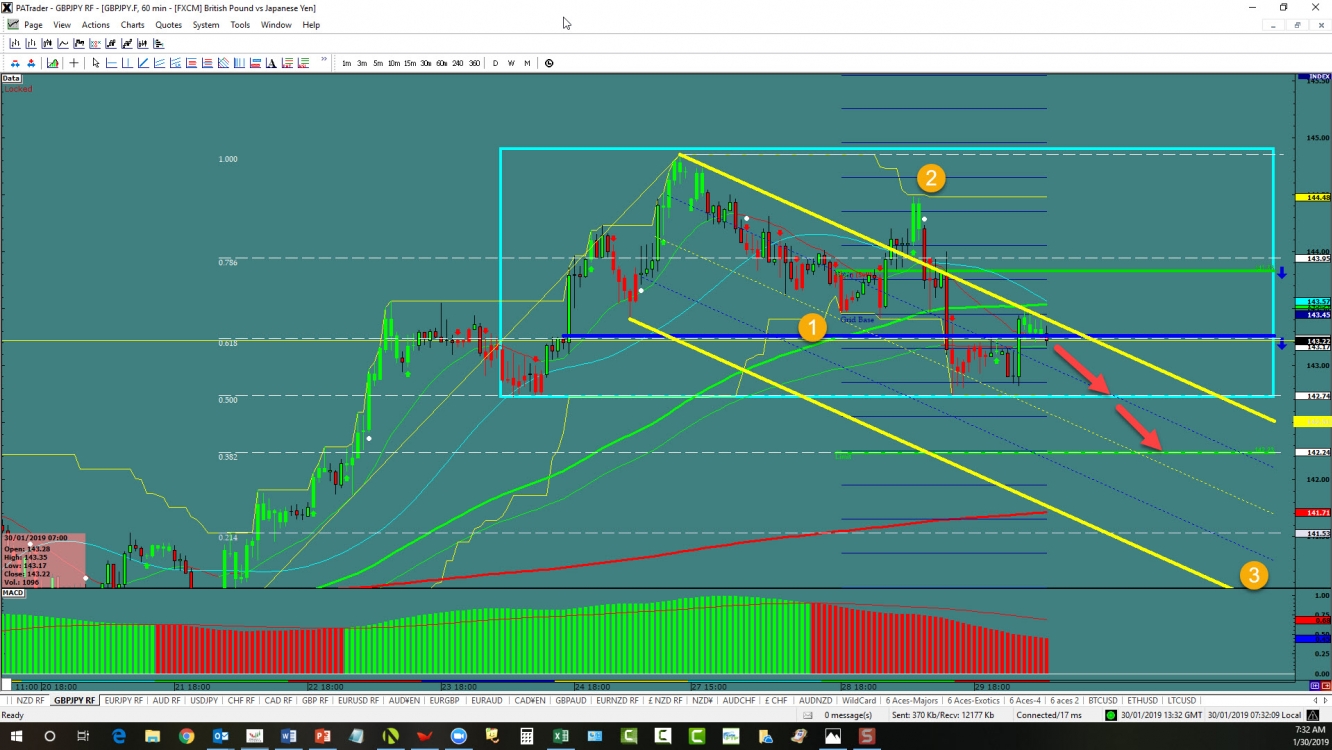Click the MACD panel label
The image size is (1332, 750).
point(13,593)
